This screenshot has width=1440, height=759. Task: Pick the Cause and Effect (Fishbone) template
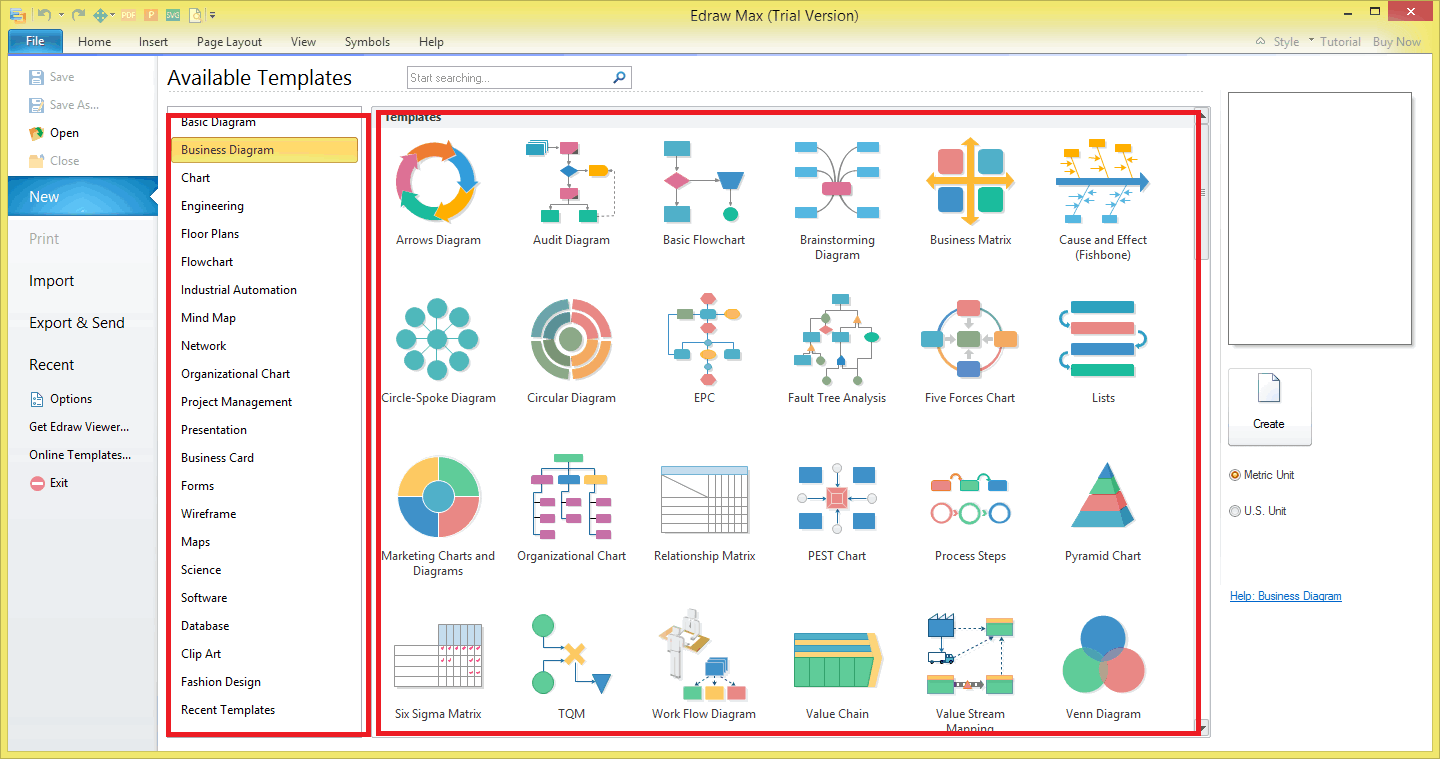(1103, 199)
